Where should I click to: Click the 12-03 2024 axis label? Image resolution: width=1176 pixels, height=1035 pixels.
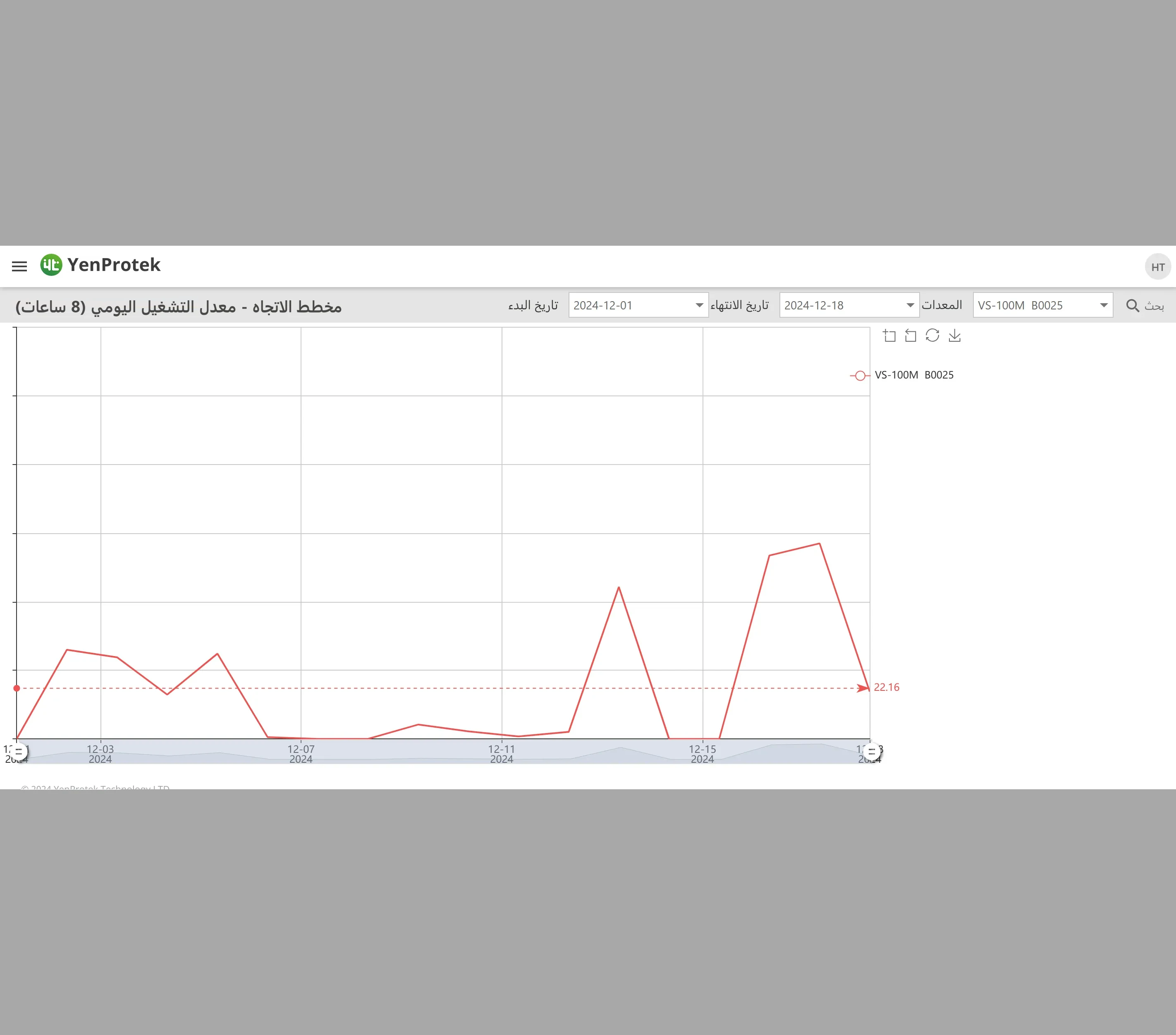click(x=100, y=754)
